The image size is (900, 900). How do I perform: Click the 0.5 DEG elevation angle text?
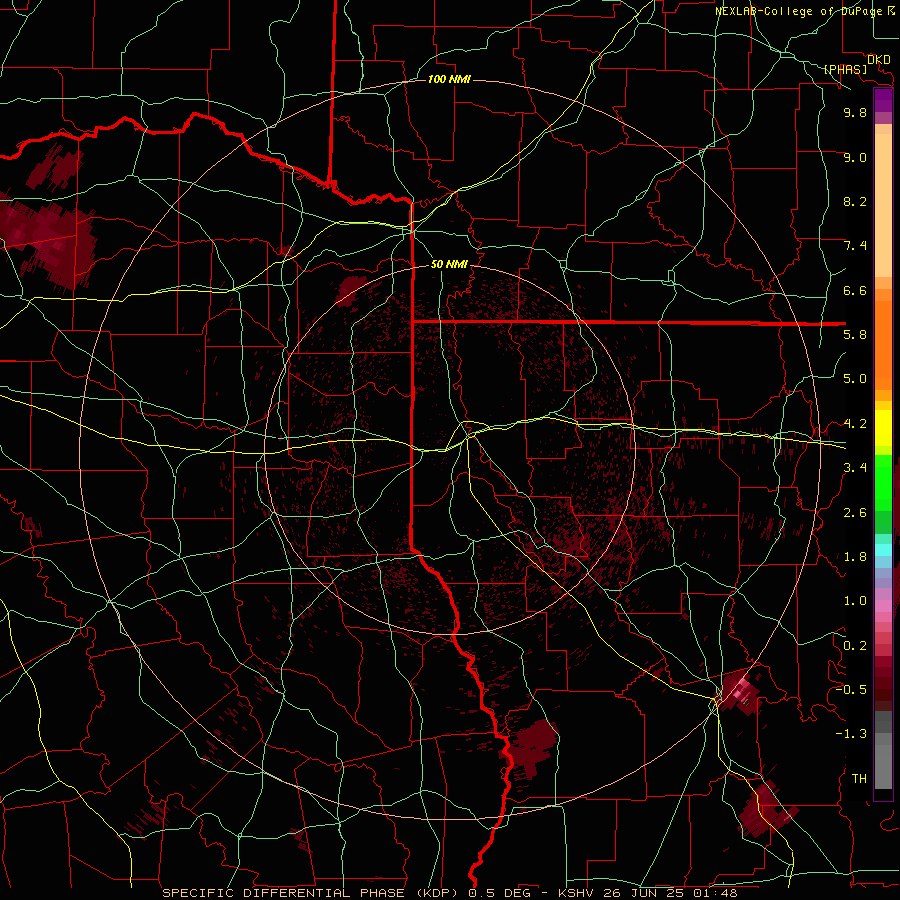coord(501,893)
